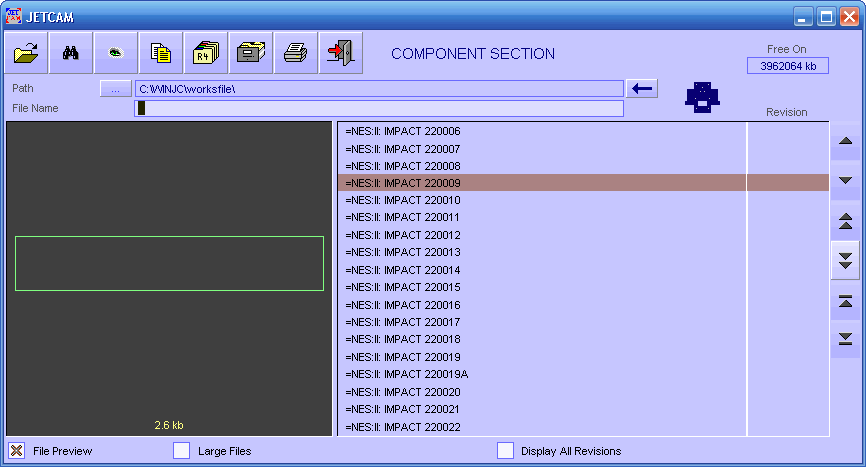Click the eye view icon
866x467 pixels.
pyautogui.click(x=115, y=53)
